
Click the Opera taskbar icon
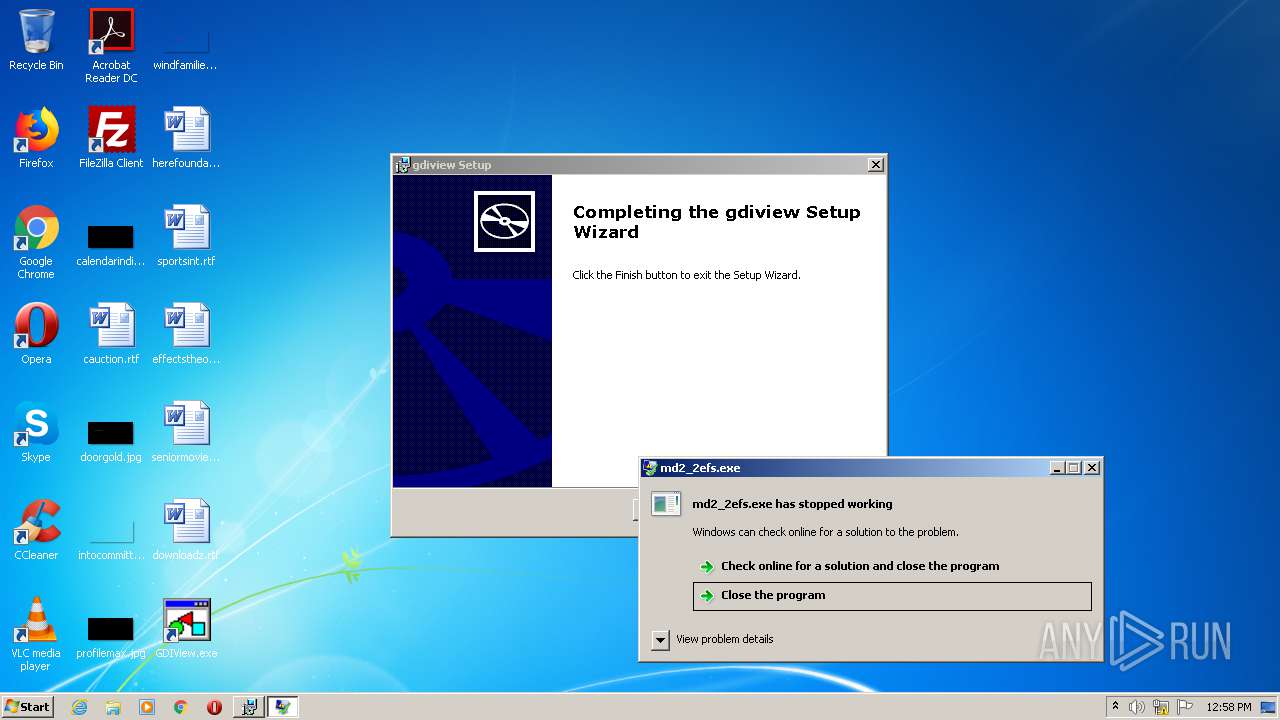[x=214, y=707]
